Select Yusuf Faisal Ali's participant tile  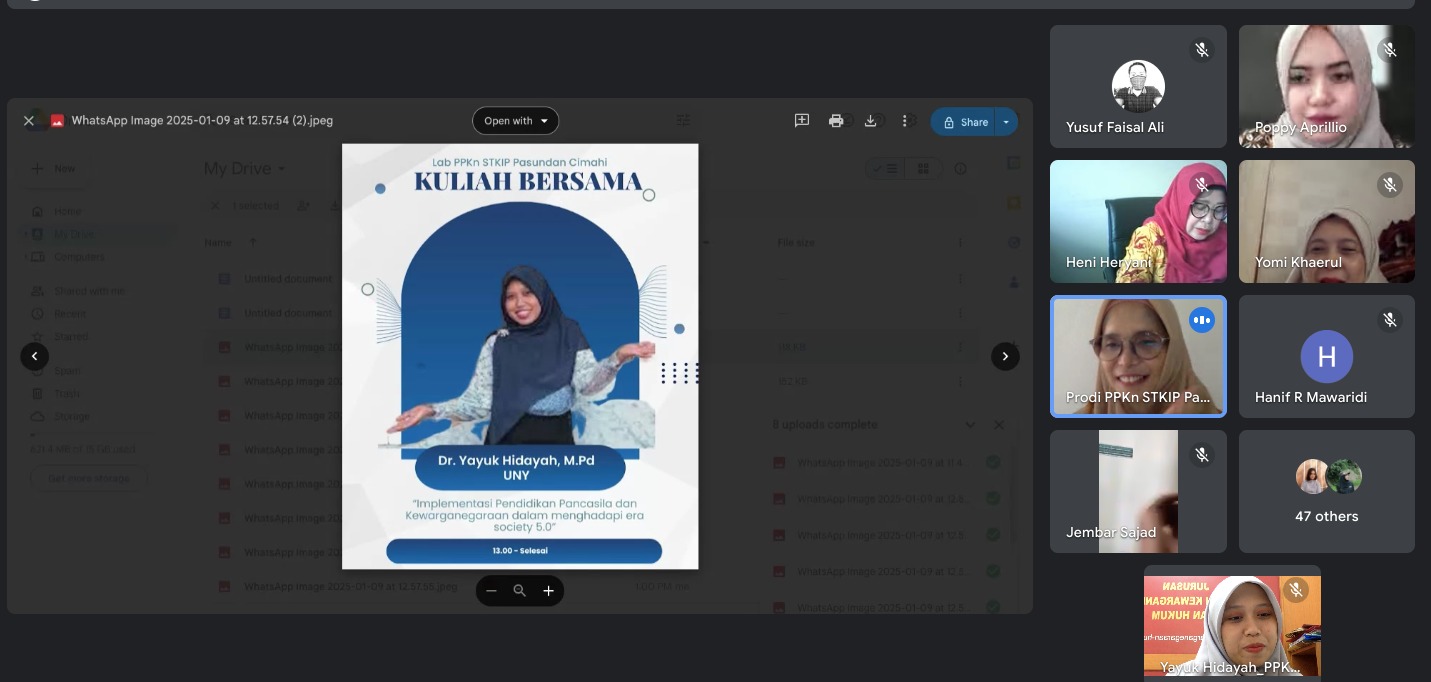click(x=1138, y=87)
